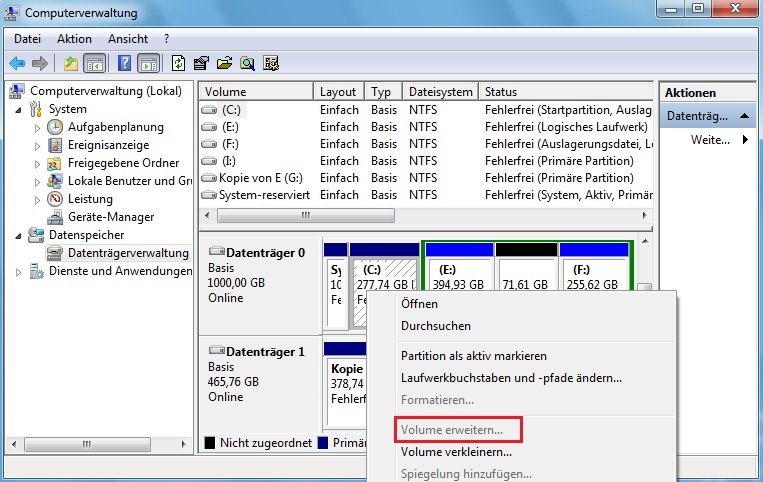Click the dark blue Primär legend swatch

click(323, 443)
